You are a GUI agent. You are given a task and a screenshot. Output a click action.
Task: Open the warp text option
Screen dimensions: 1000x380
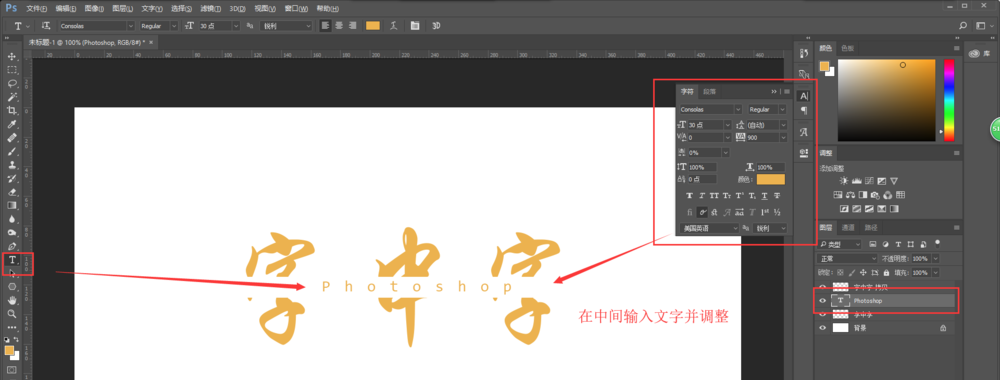click(x=394, y=26)
